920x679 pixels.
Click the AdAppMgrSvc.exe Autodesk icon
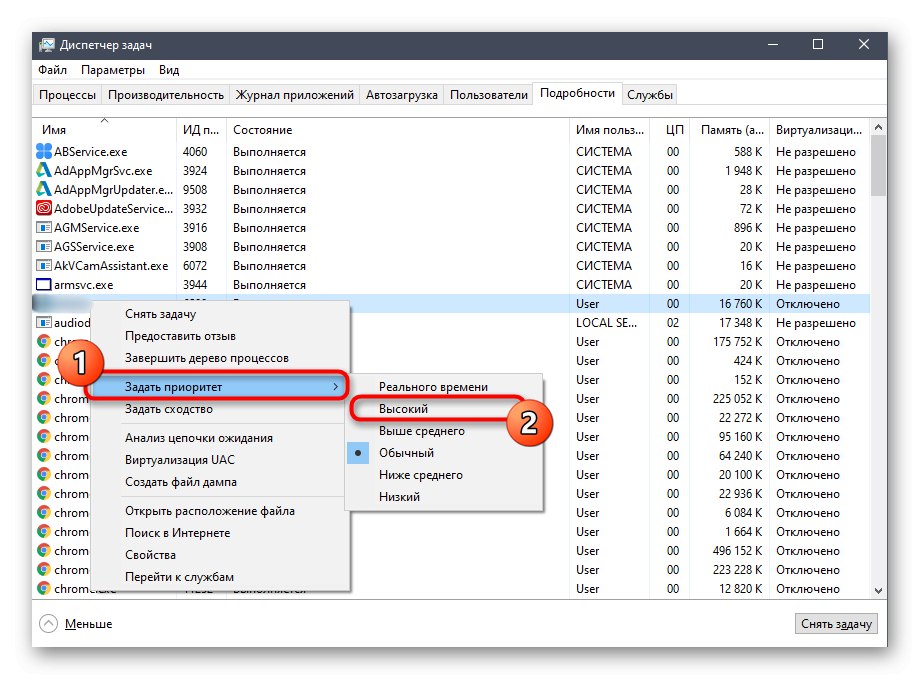coord(44,171)
